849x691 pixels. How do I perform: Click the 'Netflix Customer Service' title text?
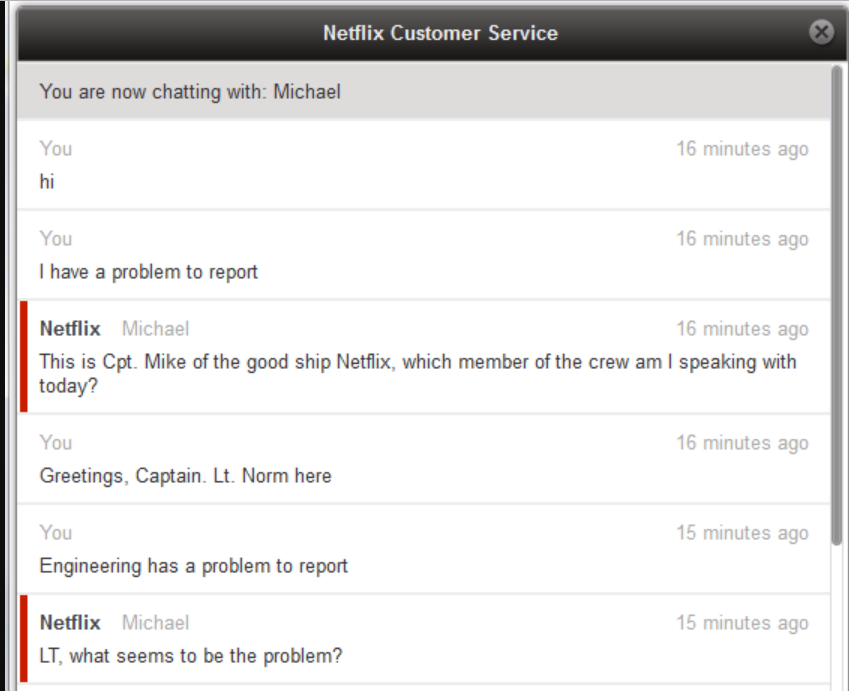point(440,33)
